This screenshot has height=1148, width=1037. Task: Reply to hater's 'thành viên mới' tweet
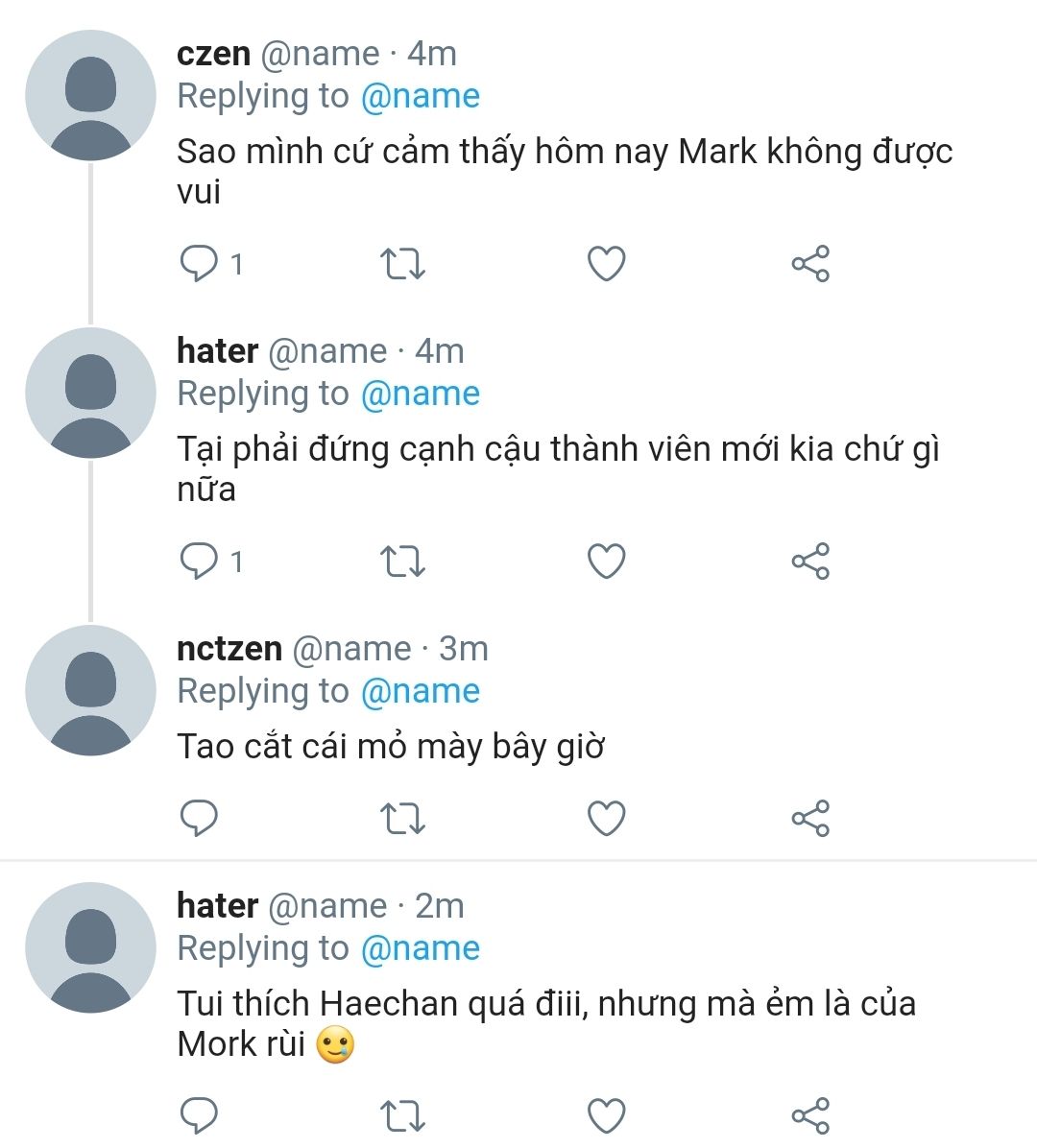(200, 561)
